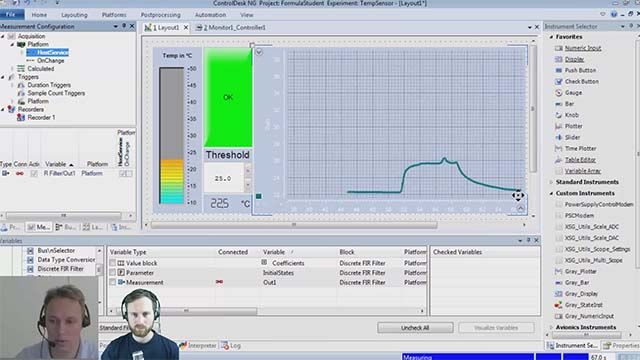Open the Postprocessing ribbon tab
The width and height of the screenshot is (640, 360).
pyautogui.click(x=160, y=15)
